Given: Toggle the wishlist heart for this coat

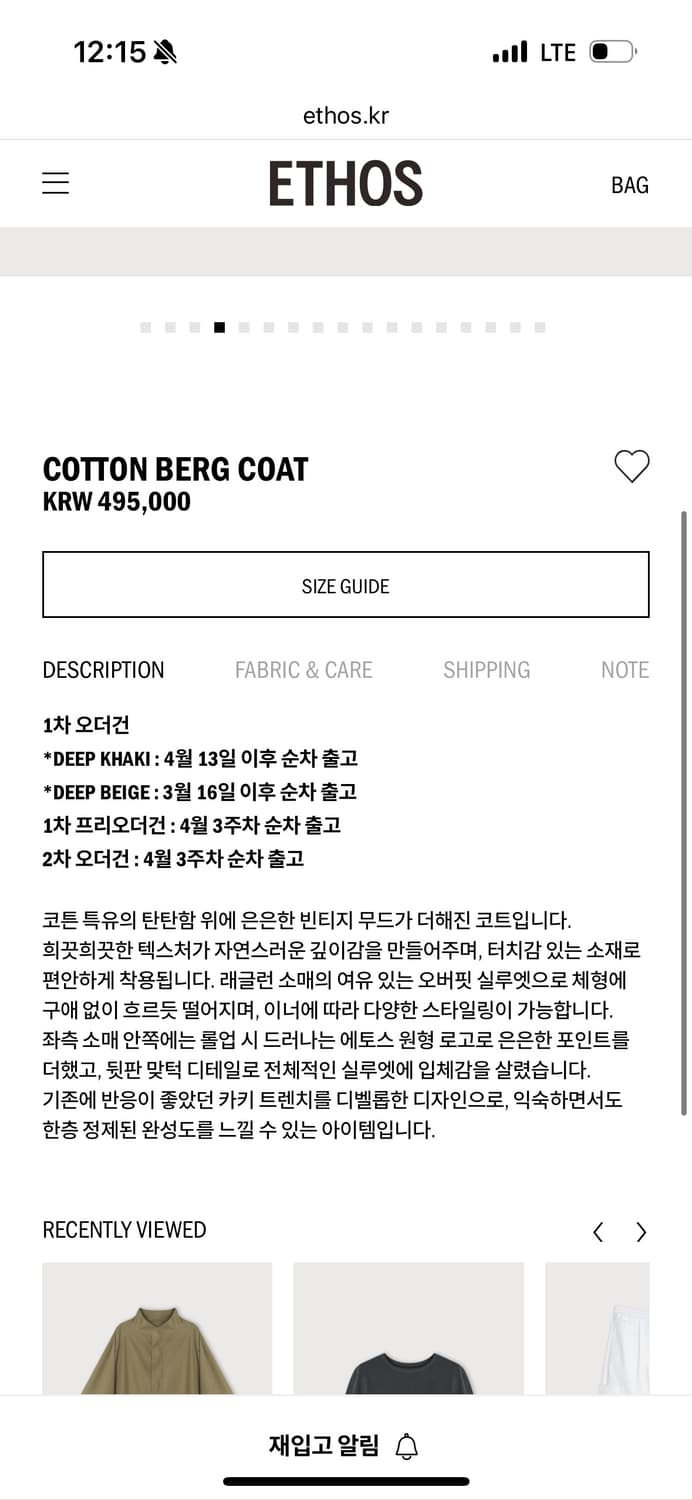Looking at the screenshot, I should click(x=631, y=466).
